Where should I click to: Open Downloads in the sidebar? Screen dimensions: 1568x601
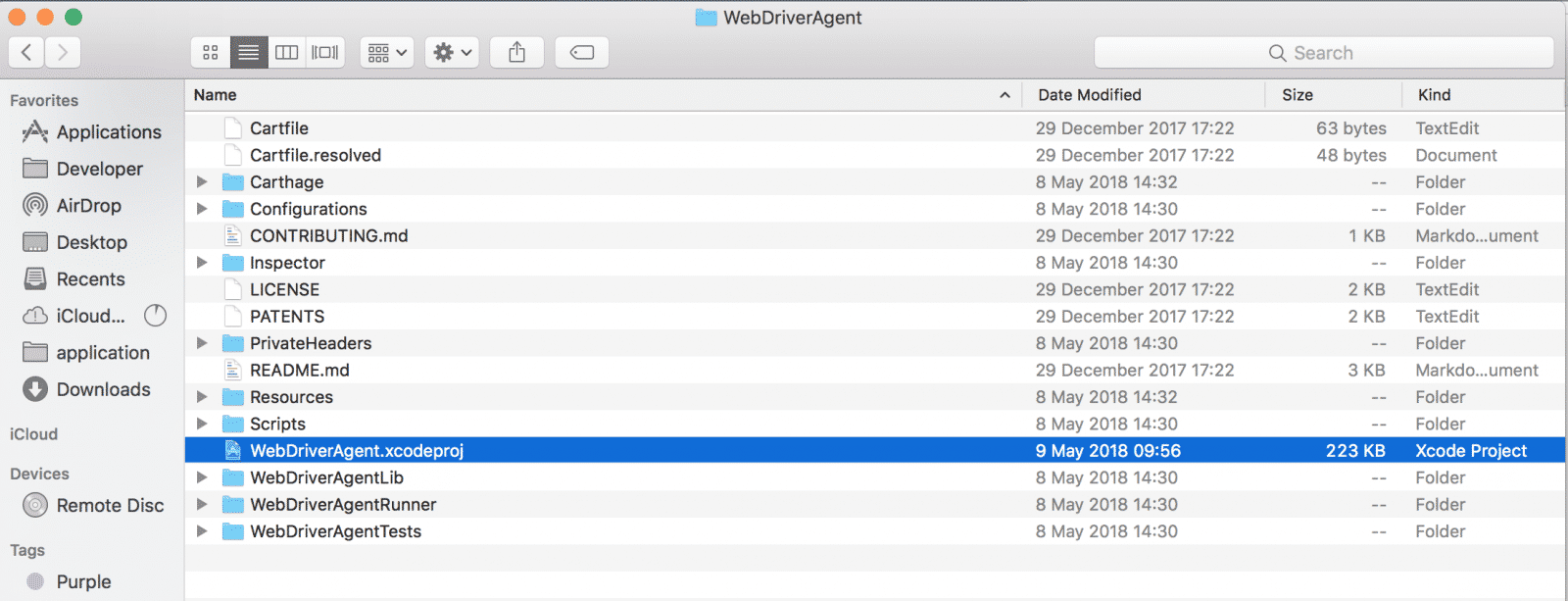(x=103, y=389)
